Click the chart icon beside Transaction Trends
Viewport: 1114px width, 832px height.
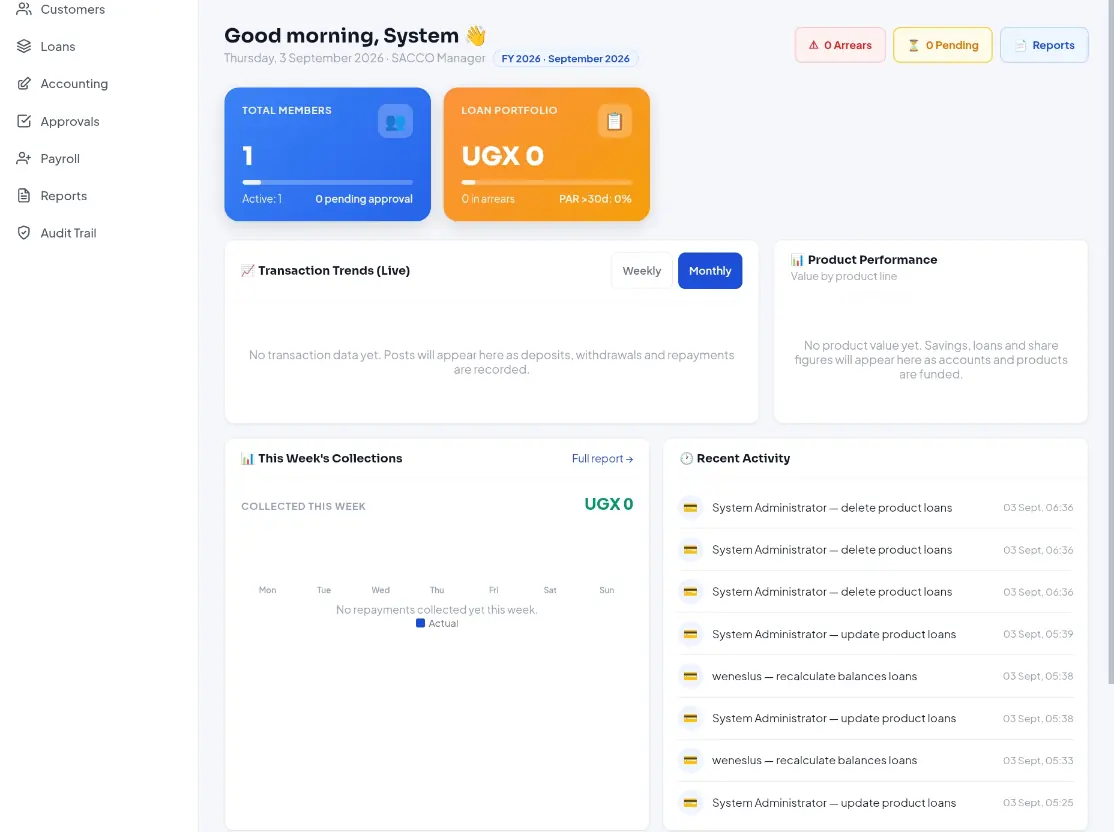(247, 271)
